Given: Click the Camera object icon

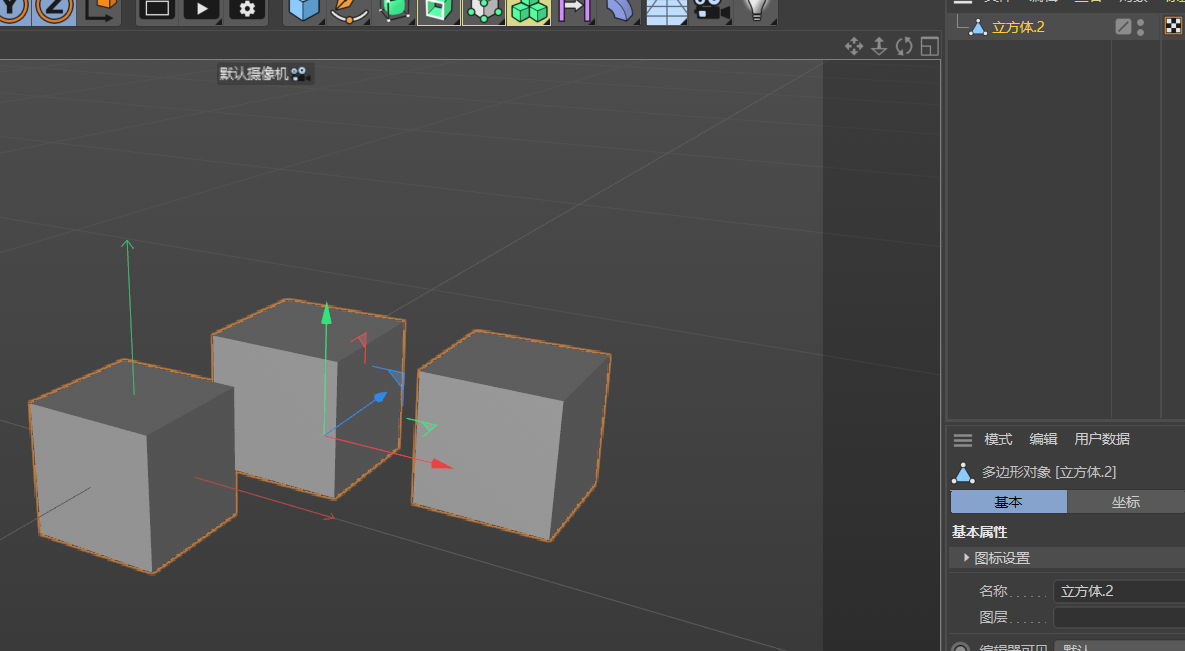Looking at the screenshot, I should click(709, 10).
